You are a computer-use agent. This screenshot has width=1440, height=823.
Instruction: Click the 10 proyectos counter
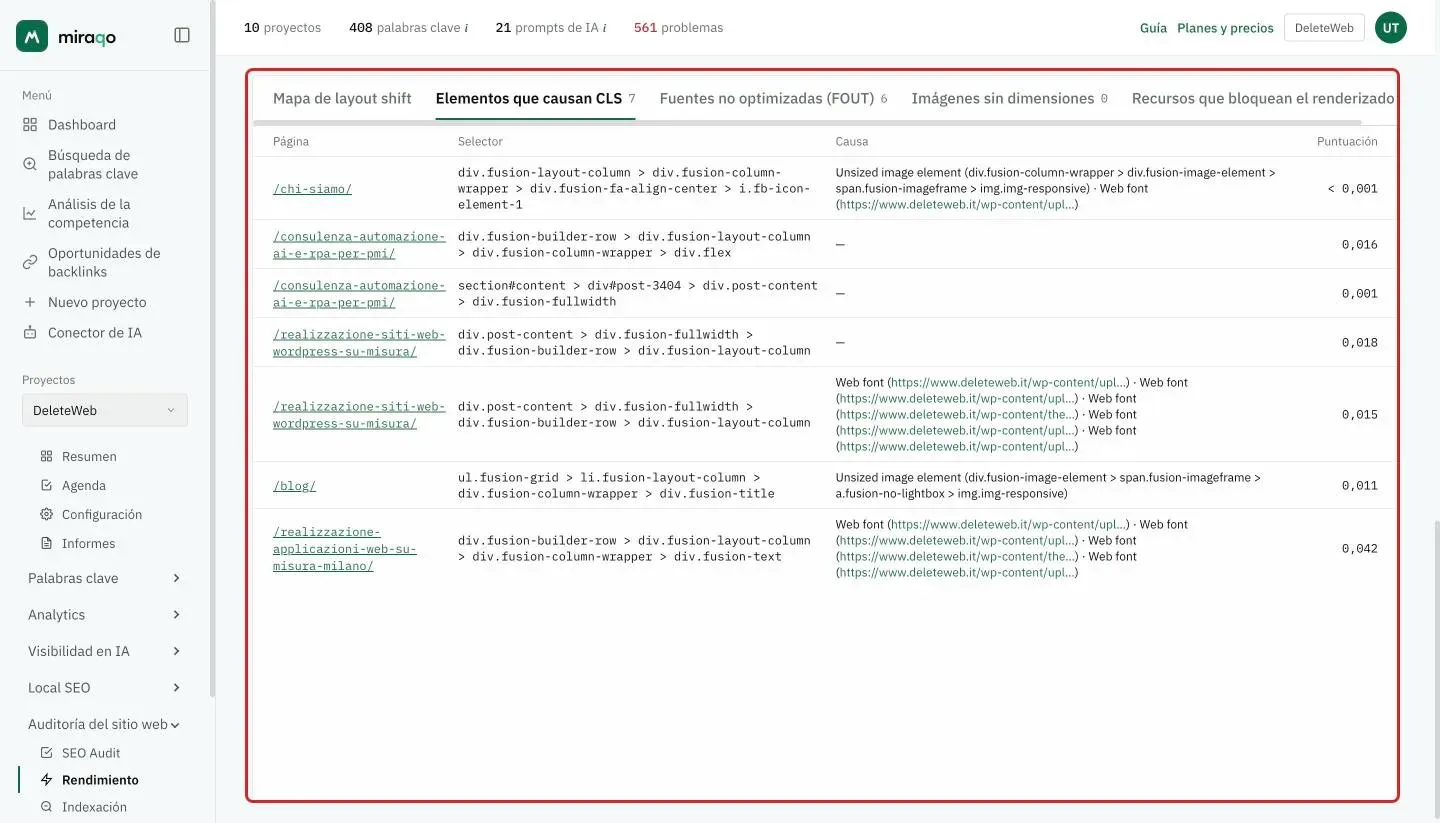coord(282,28)
